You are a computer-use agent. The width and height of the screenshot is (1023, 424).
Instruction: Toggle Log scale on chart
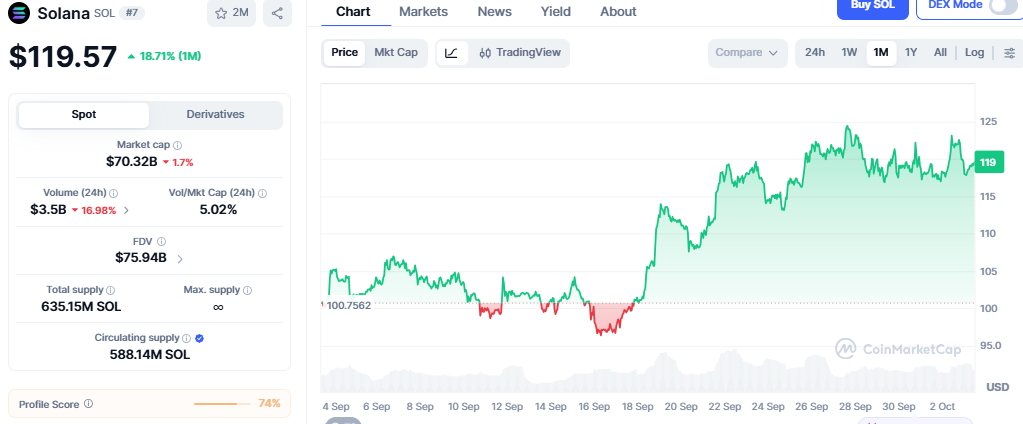pyautogui.click(x=974, y=53)
